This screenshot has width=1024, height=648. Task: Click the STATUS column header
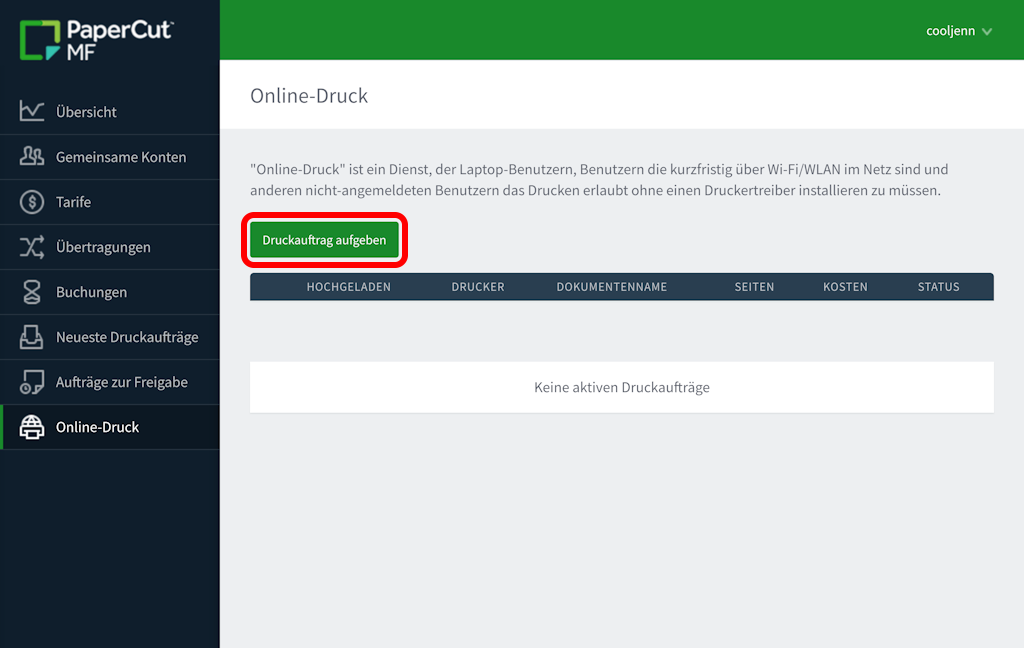pos(938,287)
